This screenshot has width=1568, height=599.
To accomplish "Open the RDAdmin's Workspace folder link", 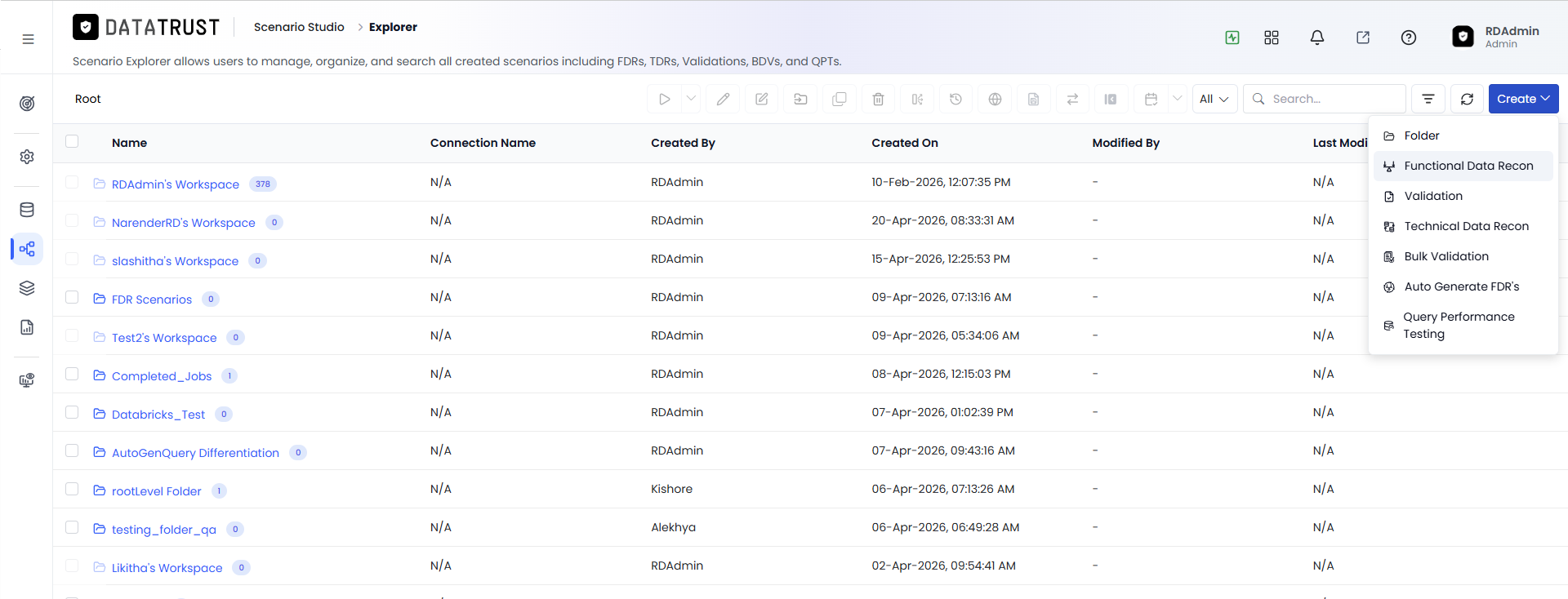I will (x=176, y=184).
